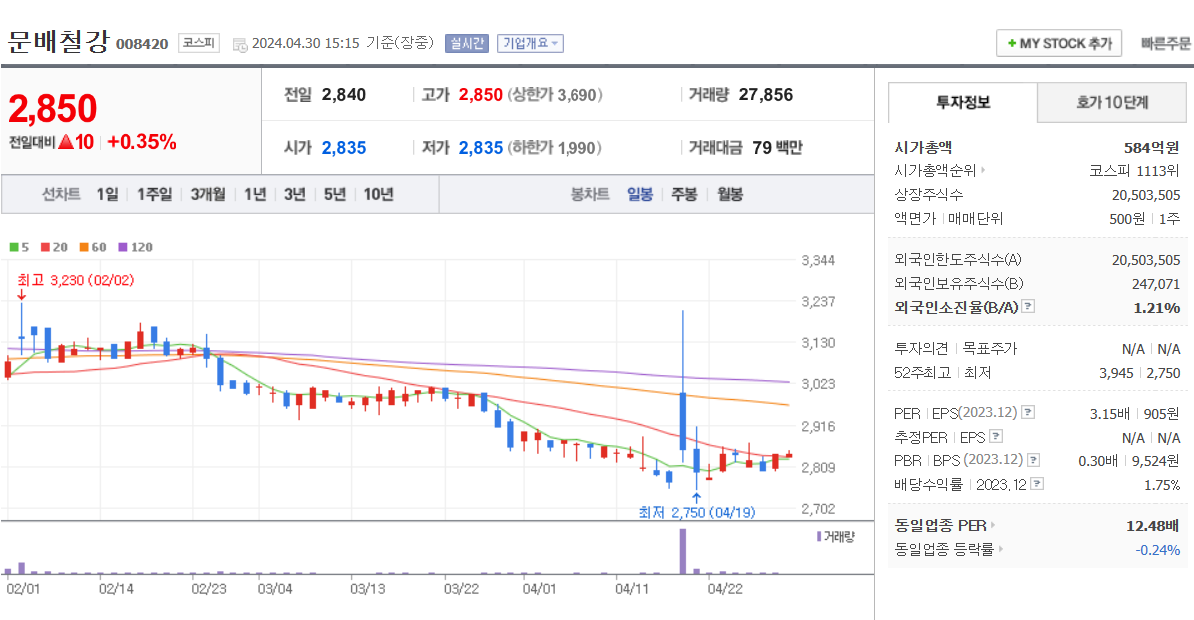Click the PBR value 0.30배
1194x620 pixels.
[x=1097, y=461]
